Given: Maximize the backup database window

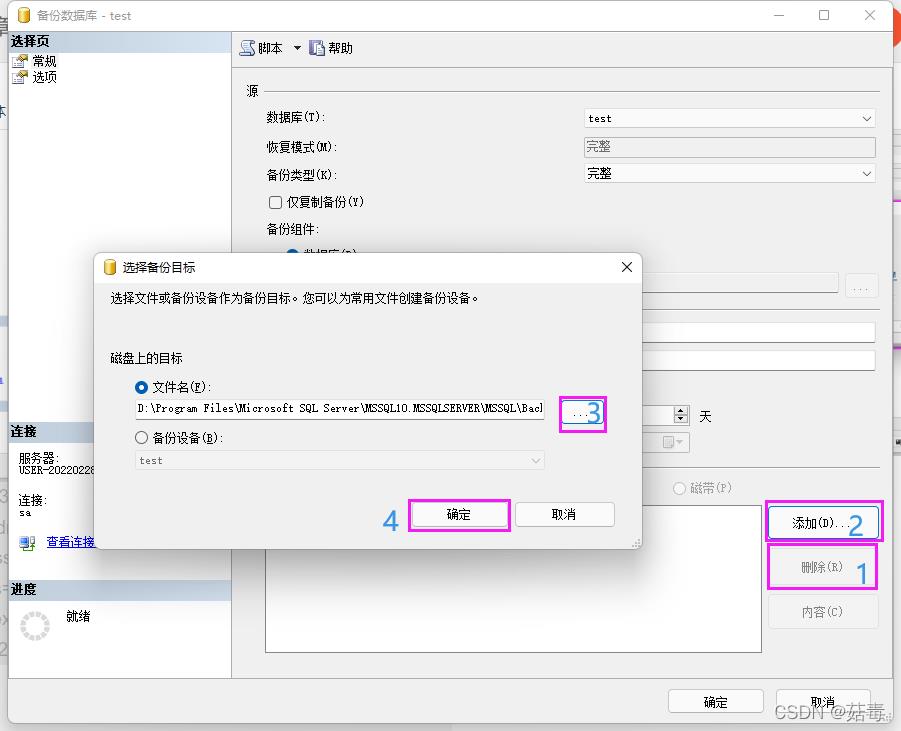Looking at the screenshot, I should (x=824, y=15).
